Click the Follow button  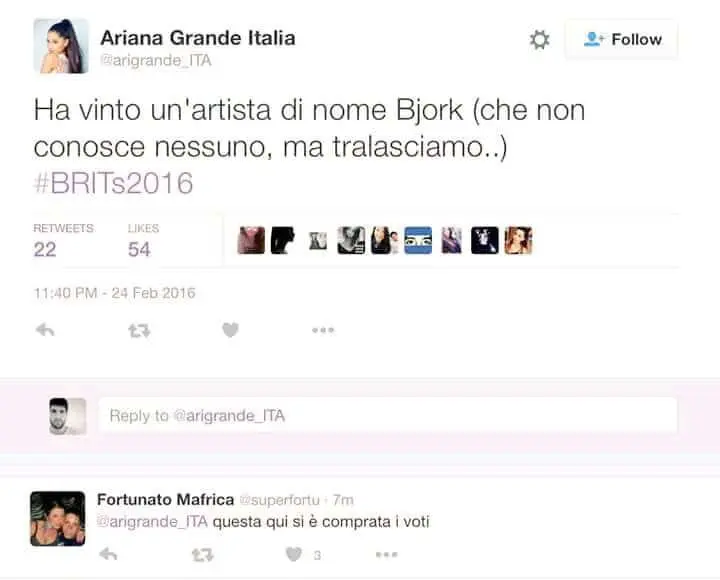click(622, 39)
